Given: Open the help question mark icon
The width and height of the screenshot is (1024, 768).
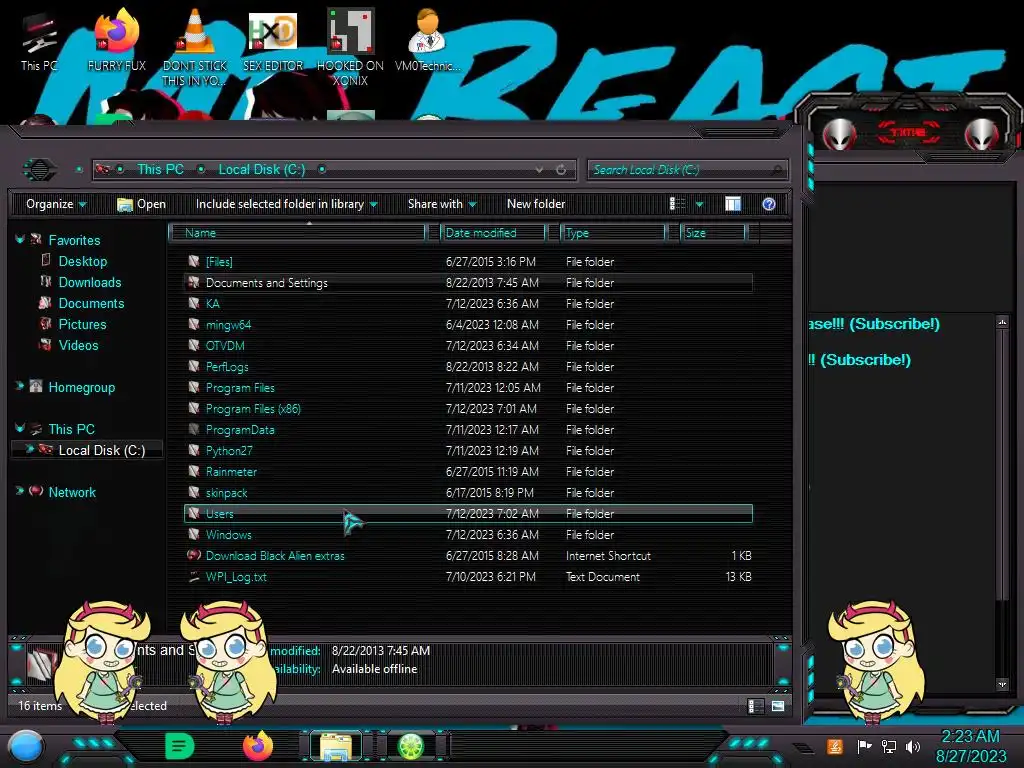Looking at the screenshot, I should (x=769, y=204).
